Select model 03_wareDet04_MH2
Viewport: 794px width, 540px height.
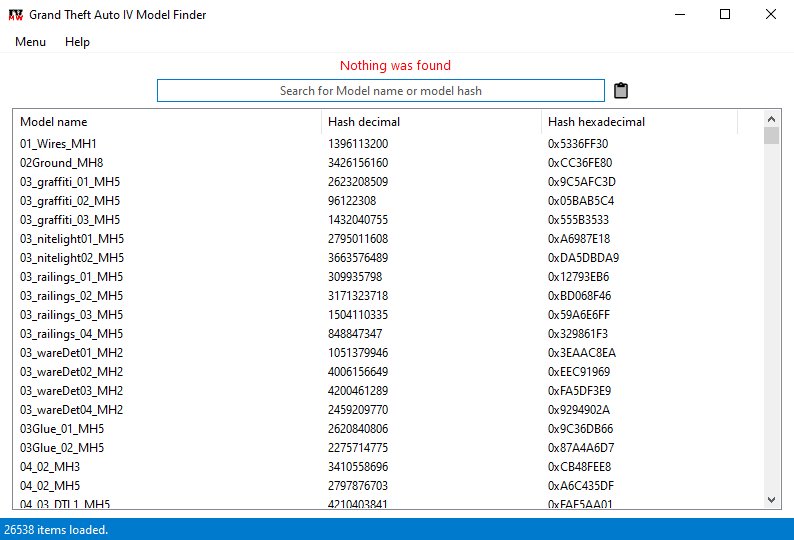point(71,410)
